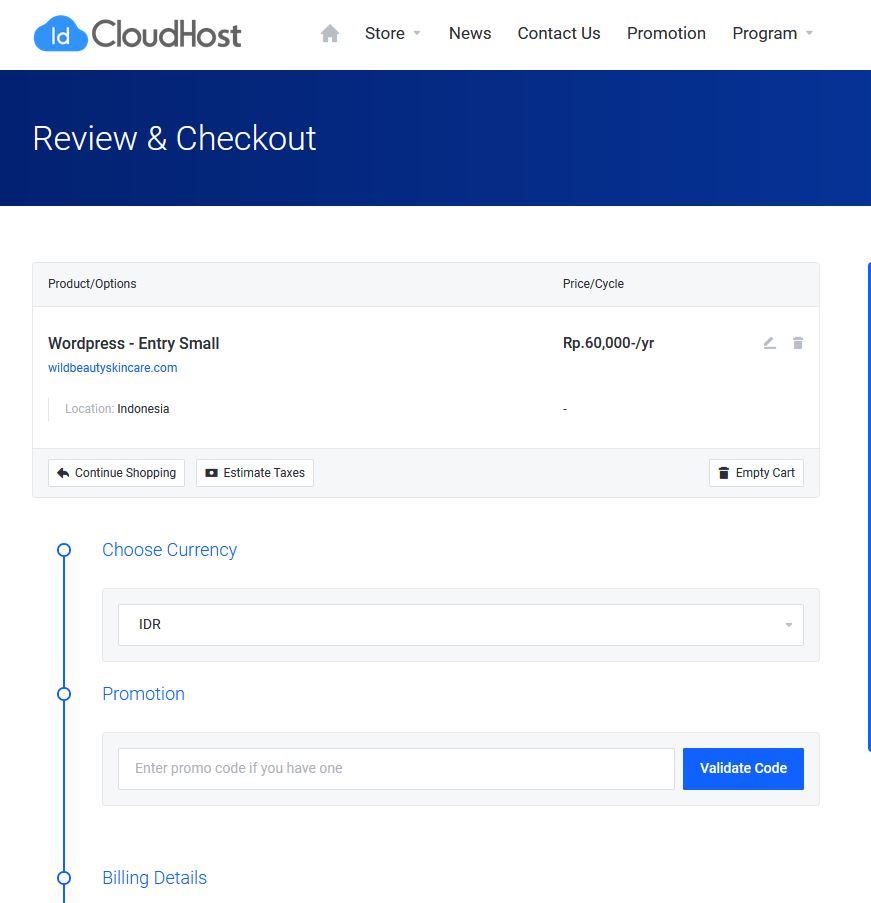Image resolution: width=871 pixels, height=903 pixels.
Task: Select Contact Us in the navigation
Action: pyautogui.click(x=558, y=33)
